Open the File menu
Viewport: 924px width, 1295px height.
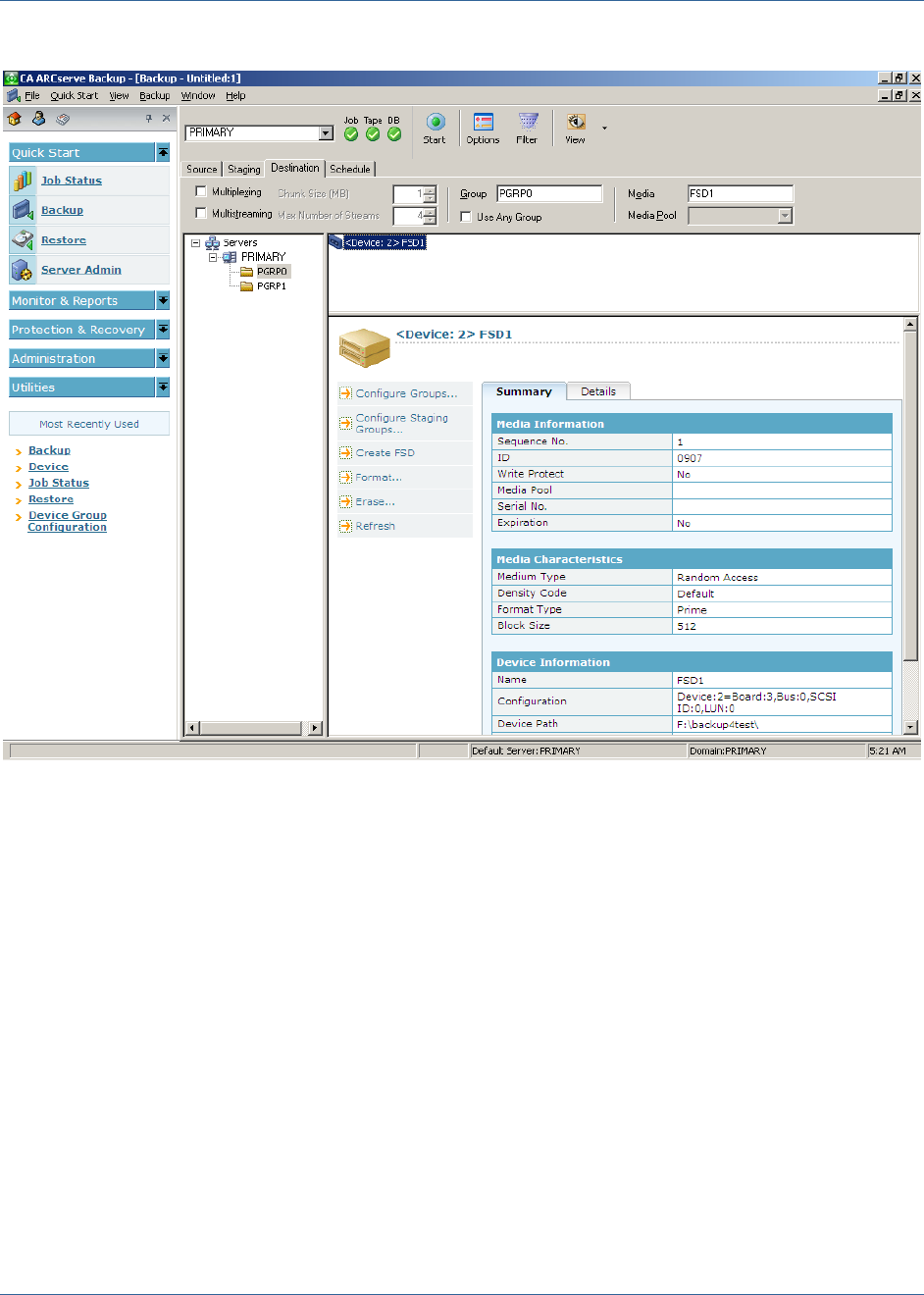click(32, 96)
